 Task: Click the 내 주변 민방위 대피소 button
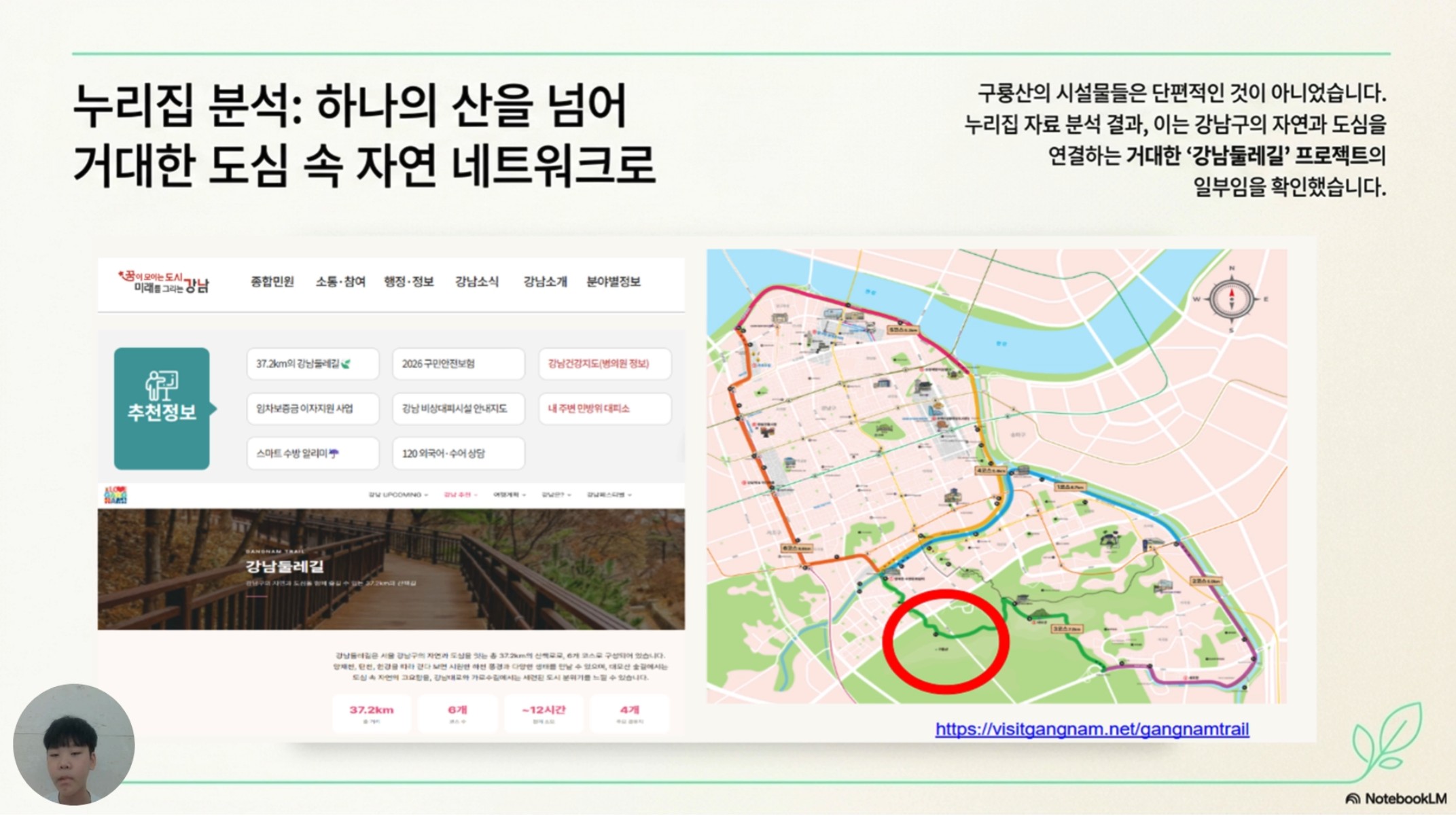pyautogui.click(x=605, y=408)
